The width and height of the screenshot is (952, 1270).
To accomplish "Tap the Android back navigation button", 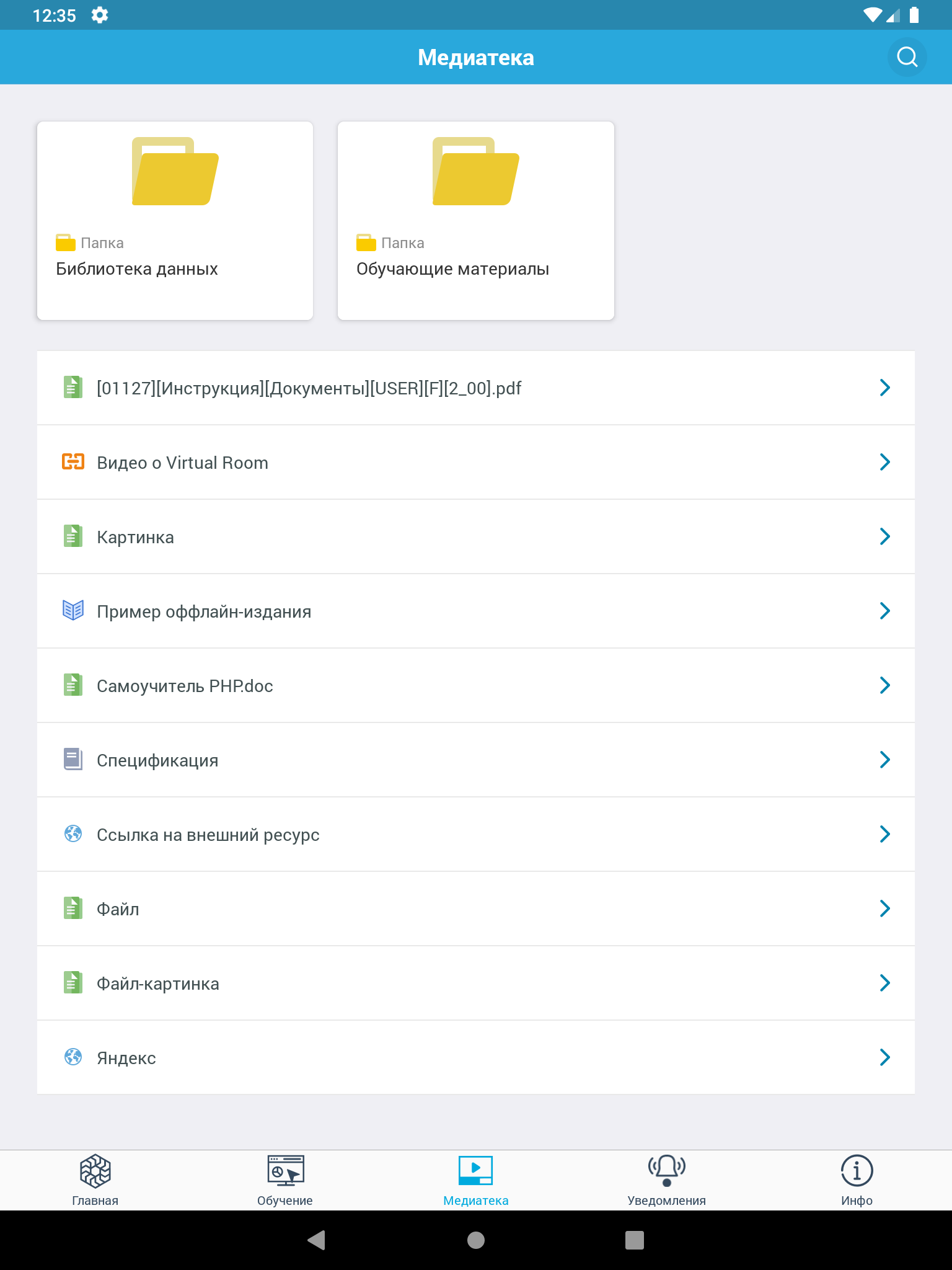I will (317, 1240).
